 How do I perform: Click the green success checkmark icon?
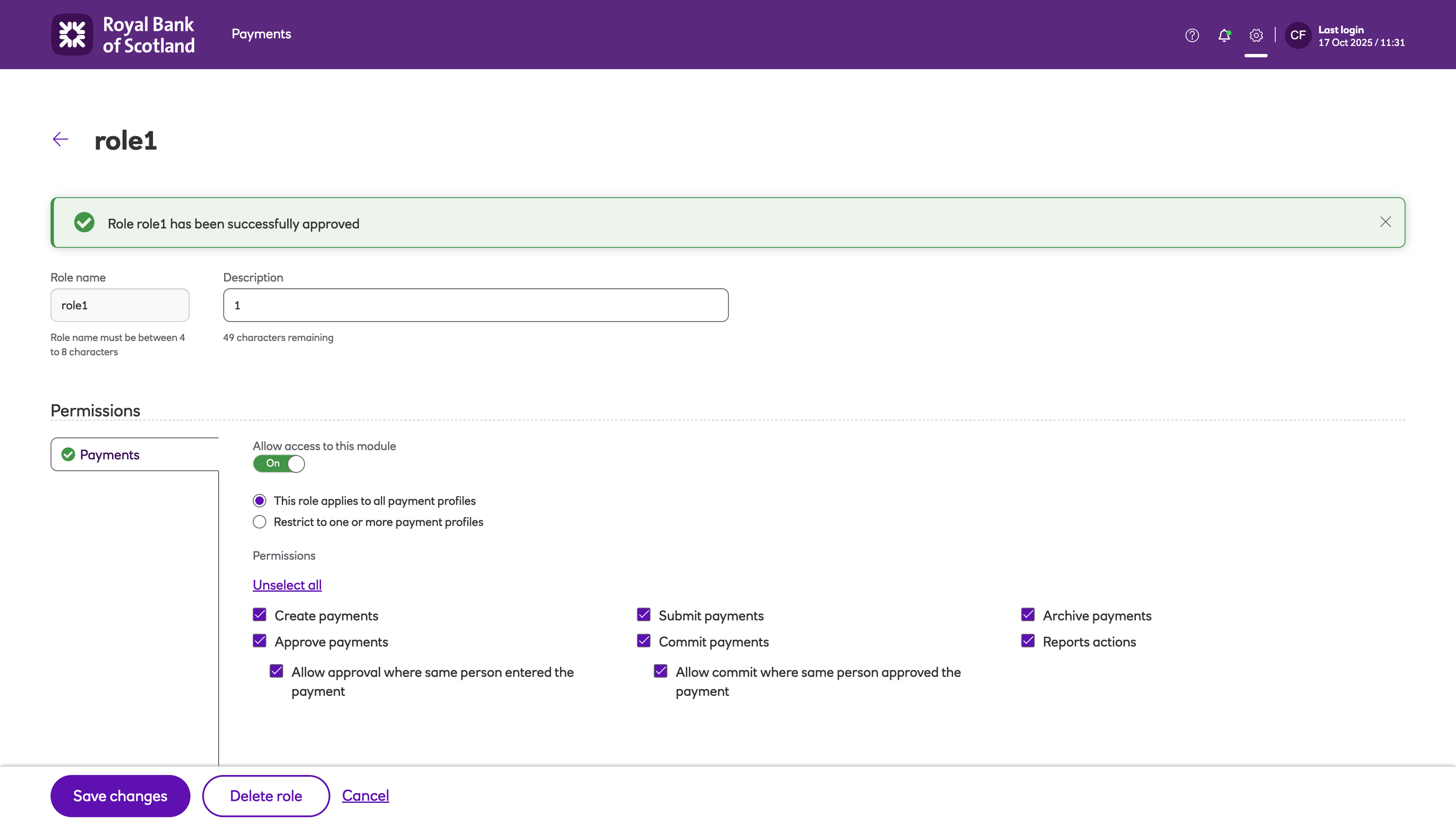(85, 223)
